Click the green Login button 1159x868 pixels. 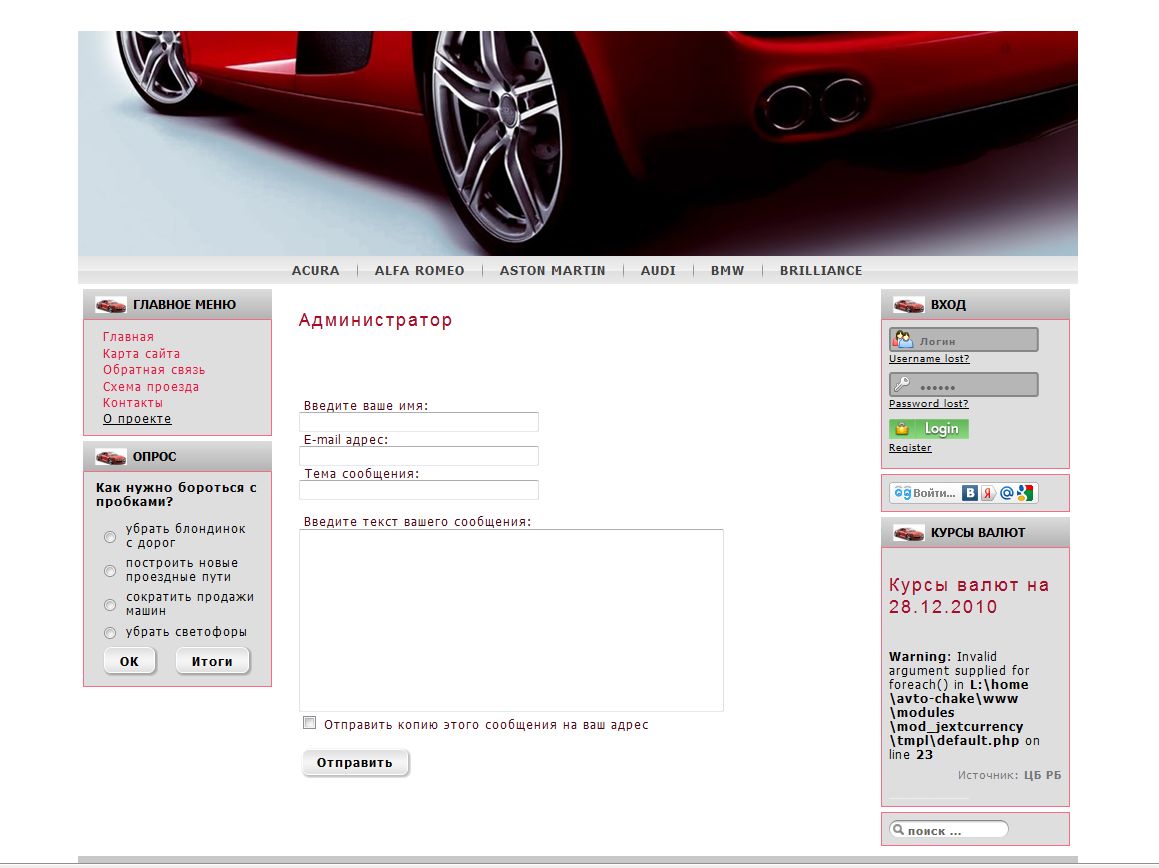point(929,429)
